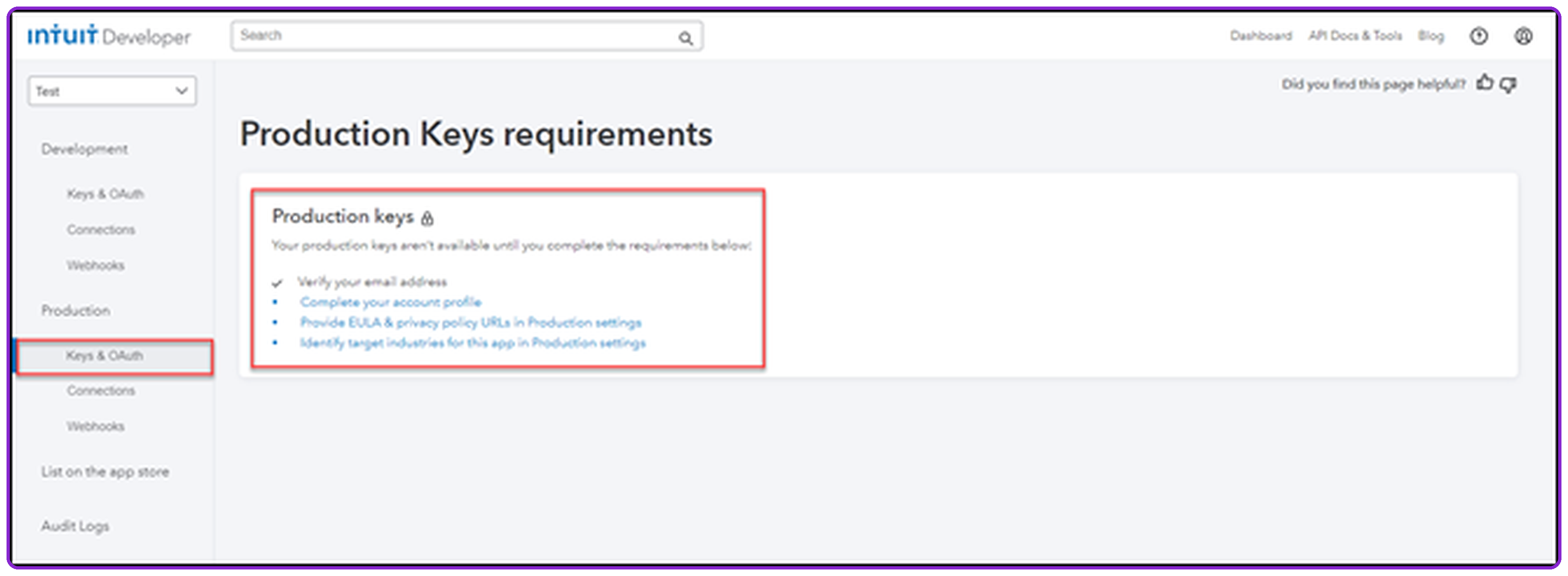Open Audit Logs in sidebar

tap(75, 526)
